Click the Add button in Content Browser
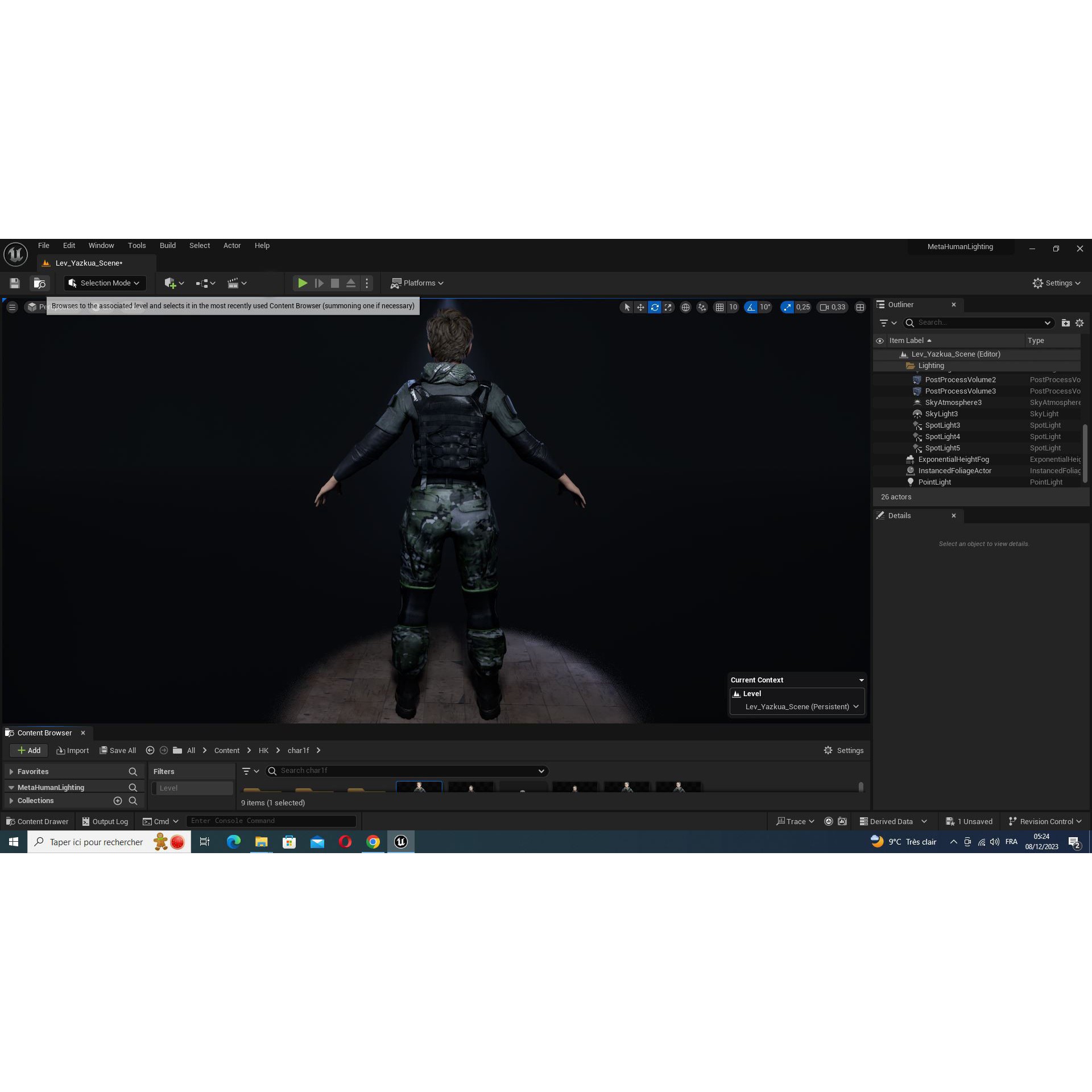This screenshot has width=1092, height=1092. [29, 750]
